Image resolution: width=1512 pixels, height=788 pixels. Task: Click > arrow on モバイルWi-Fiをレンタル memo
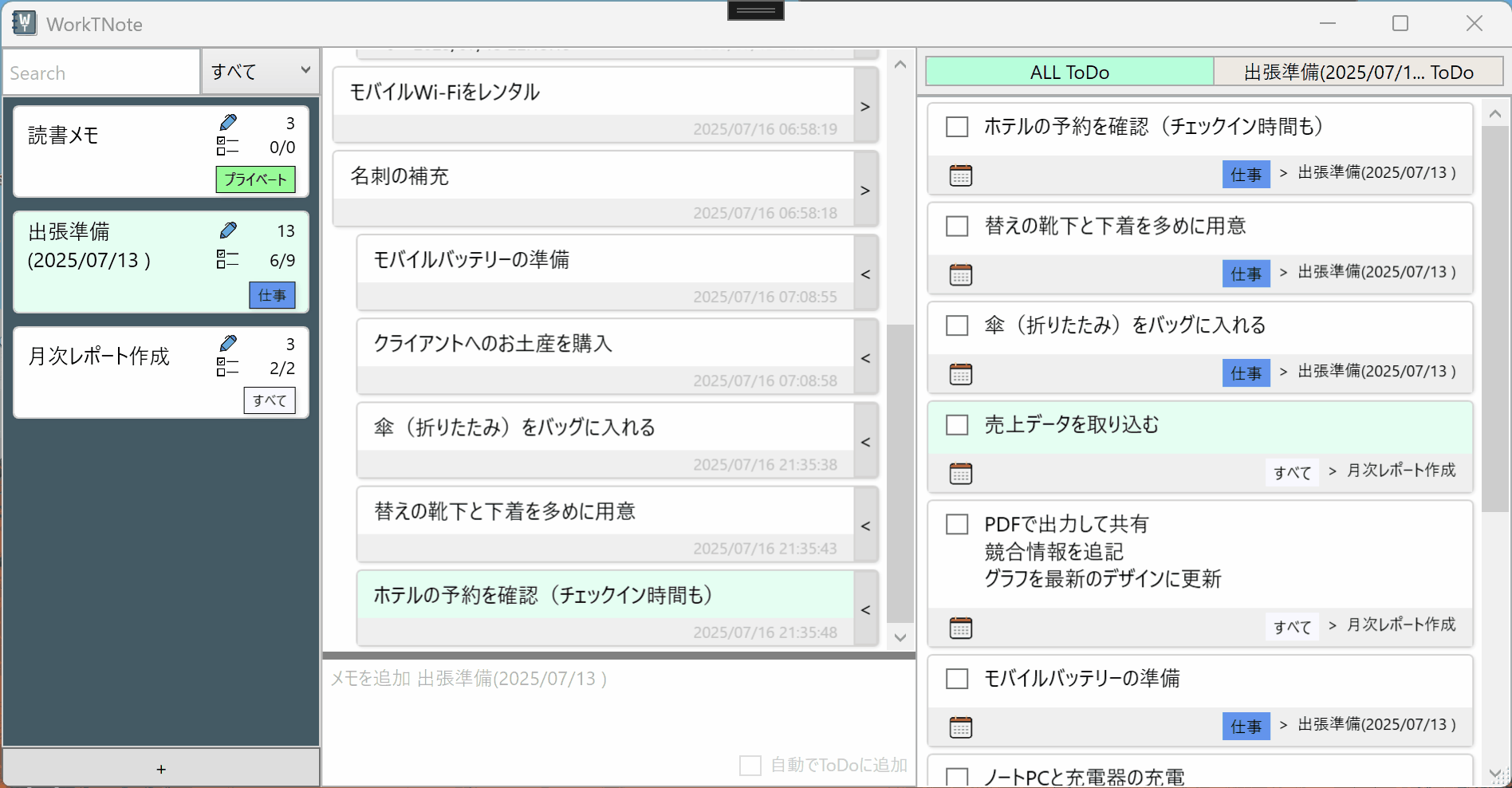(865, 106)
